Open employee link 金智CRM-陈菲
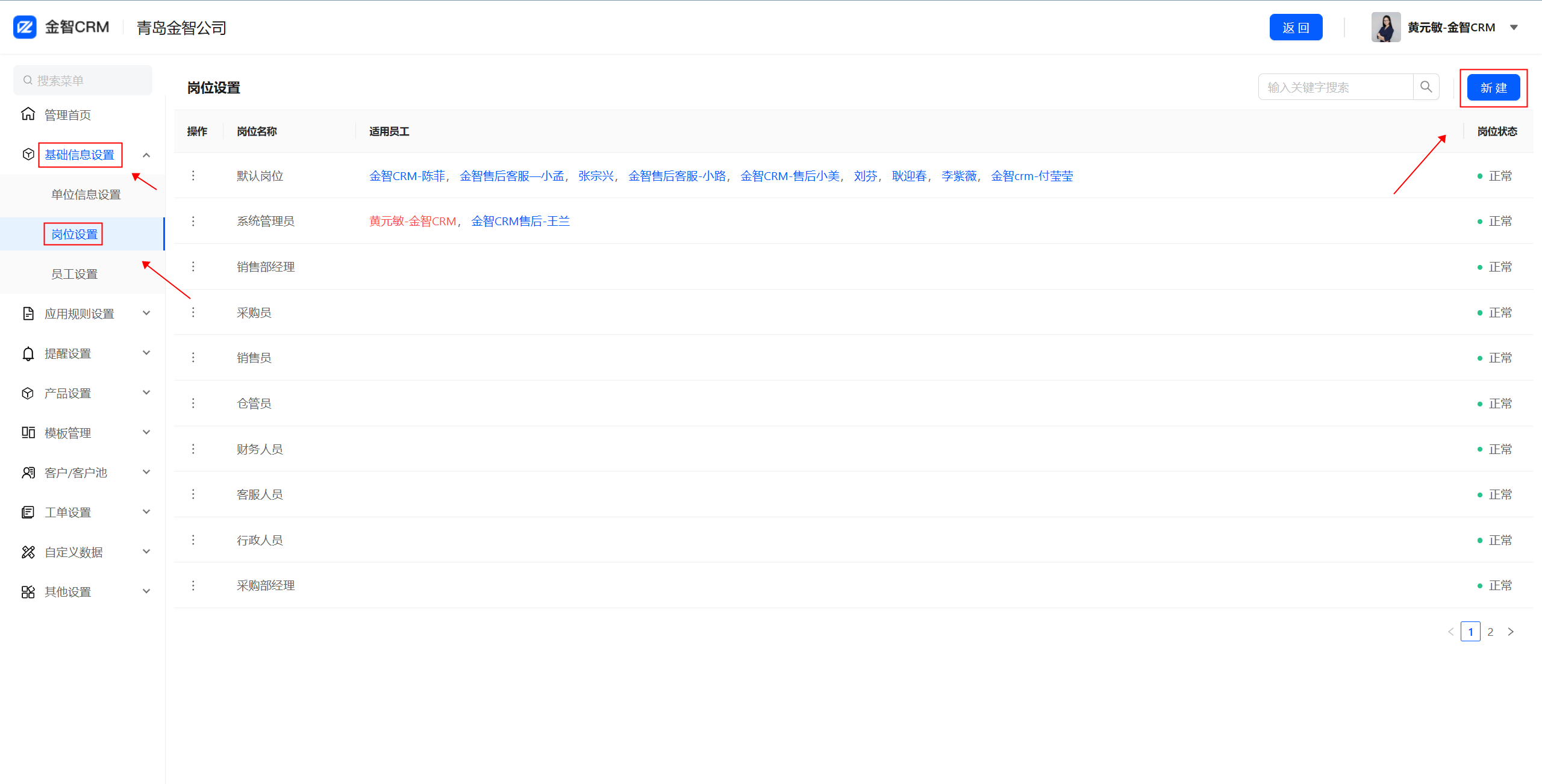 407,176
